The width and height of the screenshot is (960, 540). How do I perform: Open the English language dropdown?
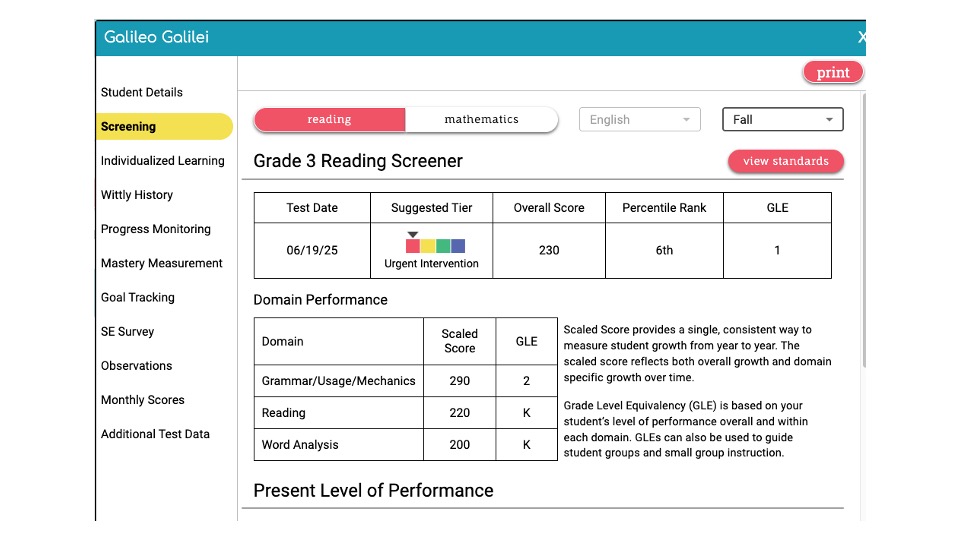point(639,119)
